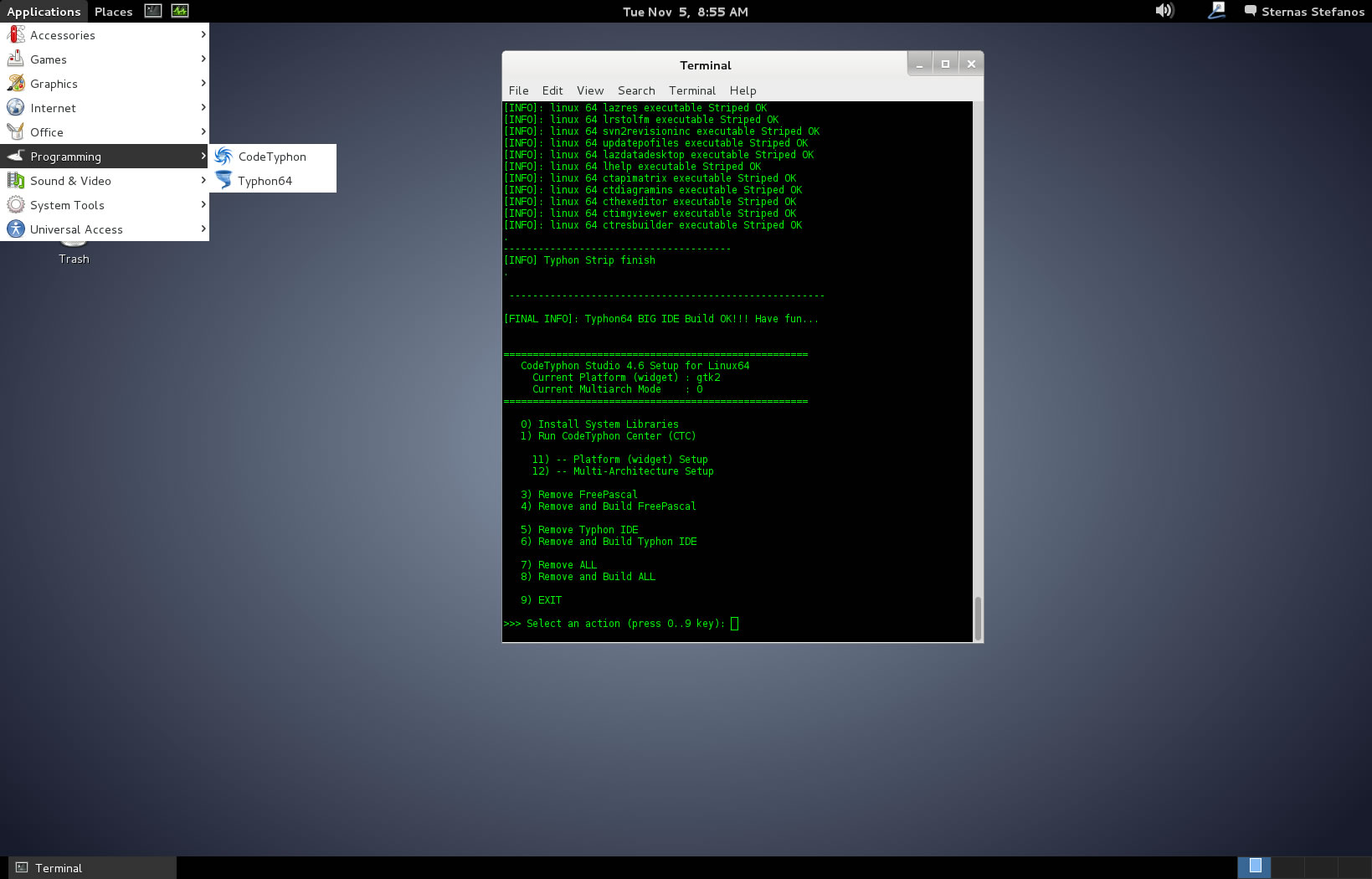Screen dimensions: 1372x879
Task: Click '0) Install System Libraries' line
Action: tap(599, 424)
